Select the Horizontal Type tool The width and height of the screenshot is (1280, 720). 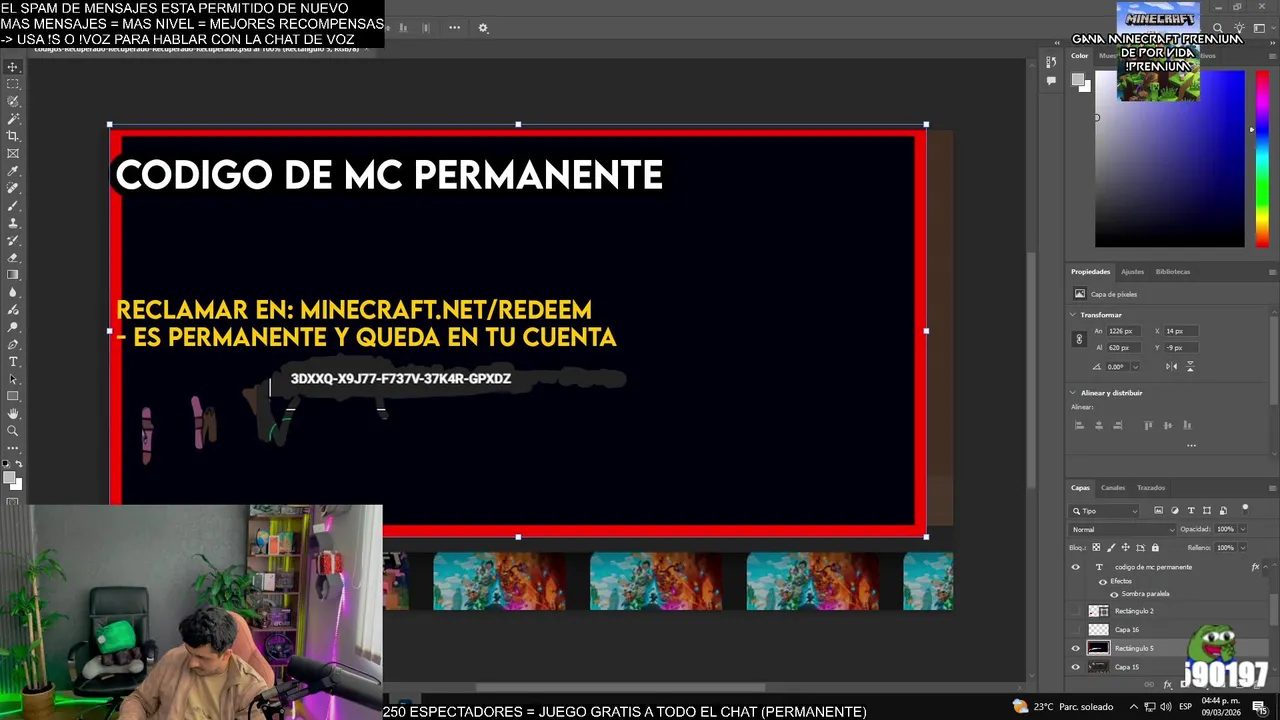coord(13,361)
